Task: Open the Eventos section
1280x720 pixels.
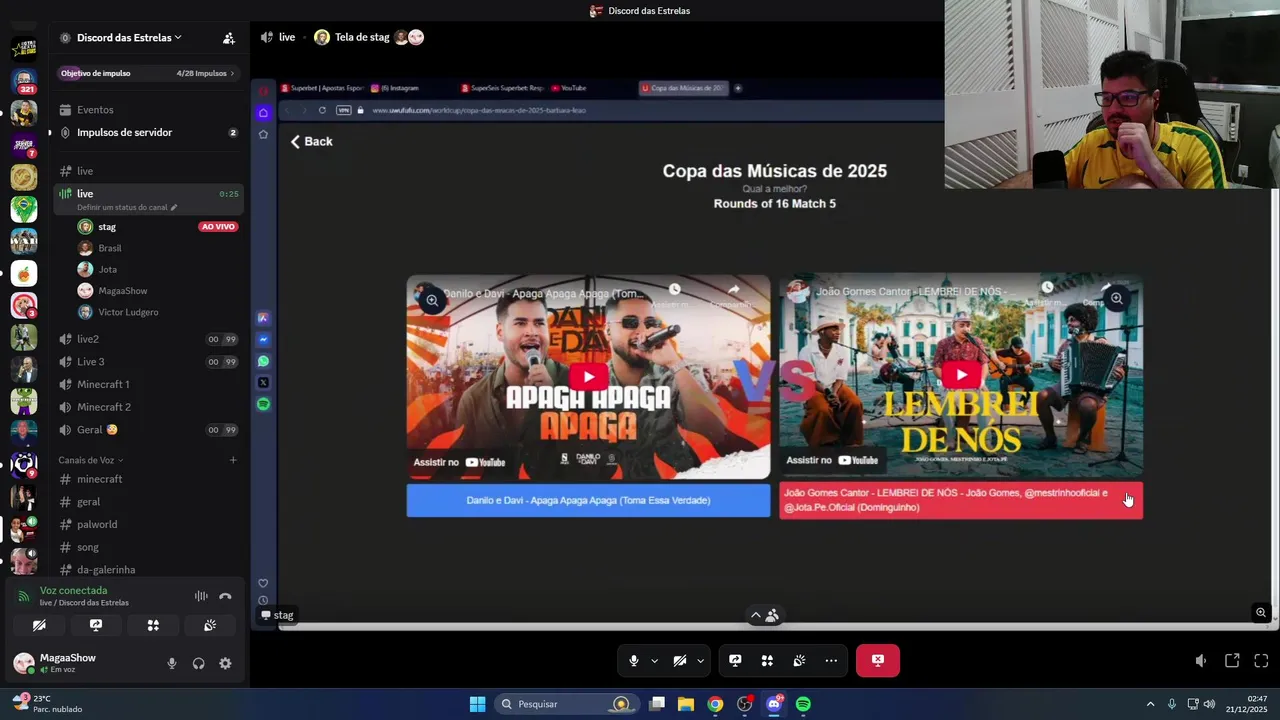Action: click(147, 110)
